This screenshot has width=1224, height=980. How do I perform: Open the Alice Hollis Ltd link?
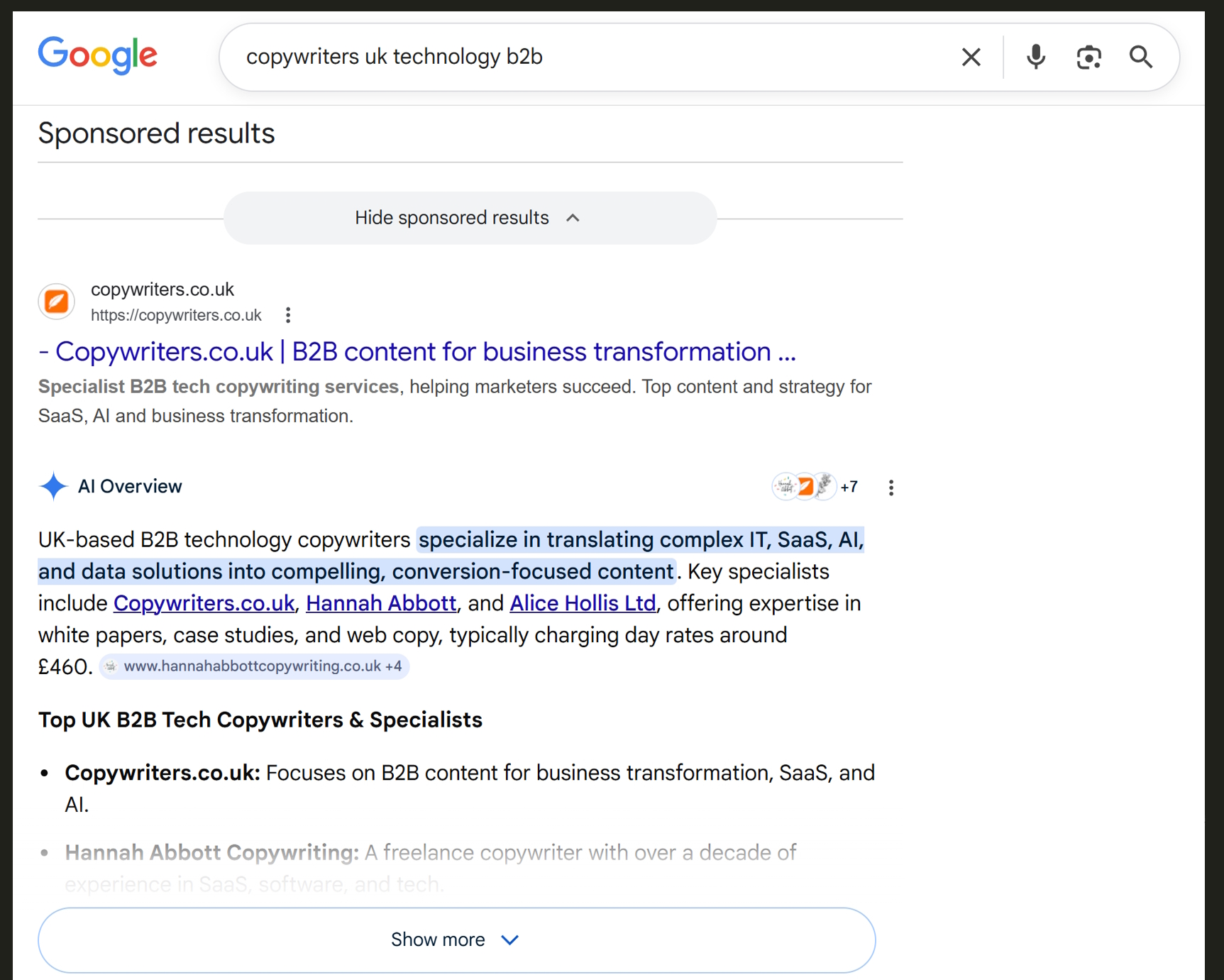pyautogui.click(x=582, y=602)
